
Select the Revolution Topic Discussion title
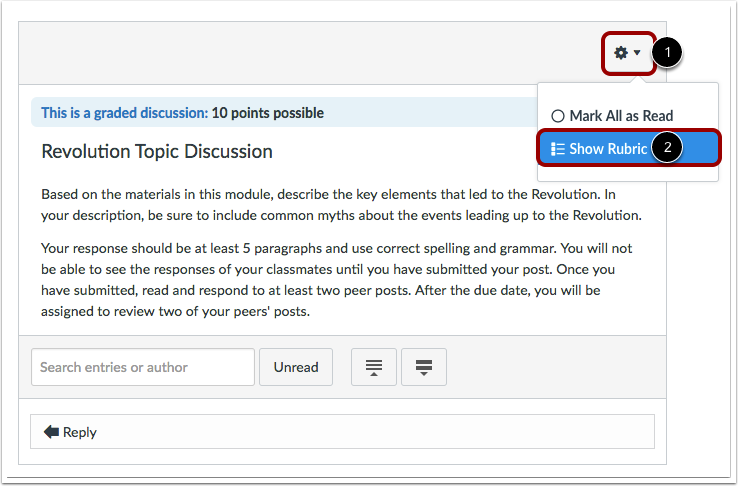click(x=157, y=151)
